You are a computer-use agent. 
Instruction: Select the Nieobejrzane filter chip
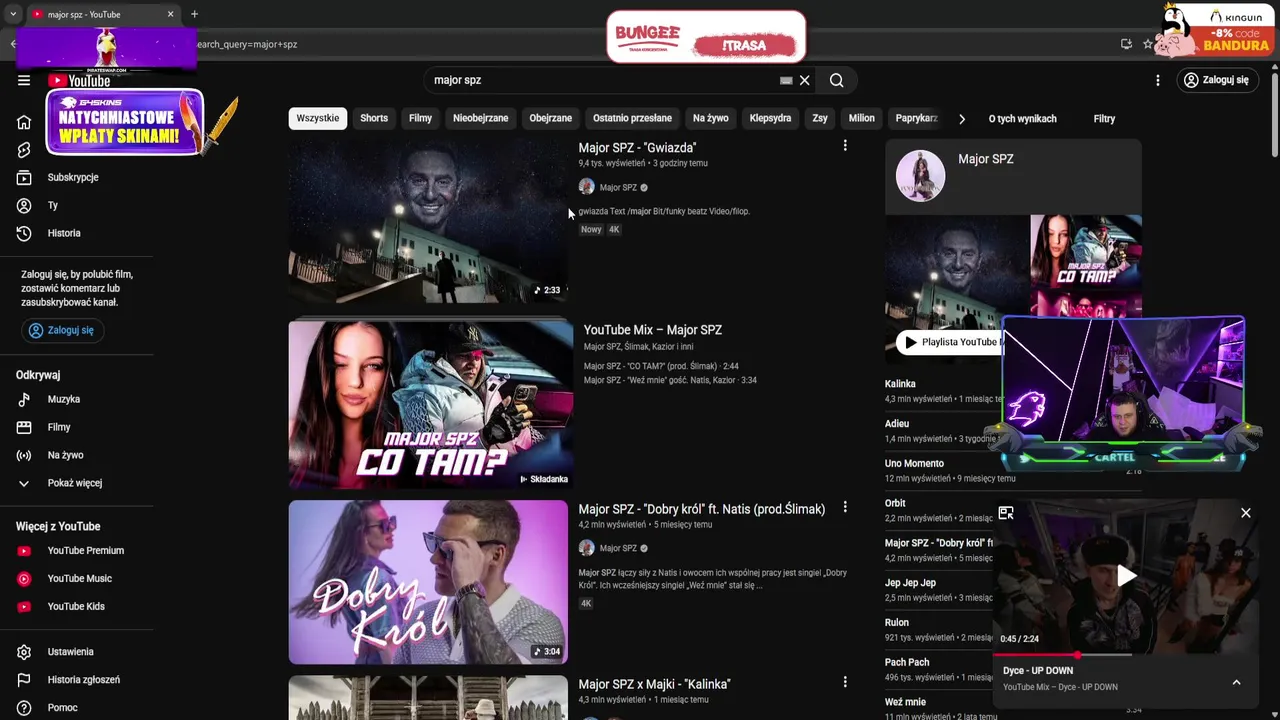coord(481,118)
